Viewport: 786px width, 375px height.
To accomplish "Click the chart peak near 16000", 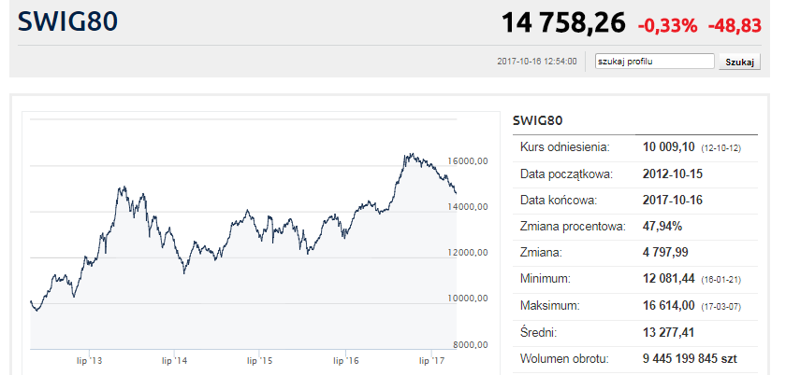I will pyautogui.click(x=409, y=154).
